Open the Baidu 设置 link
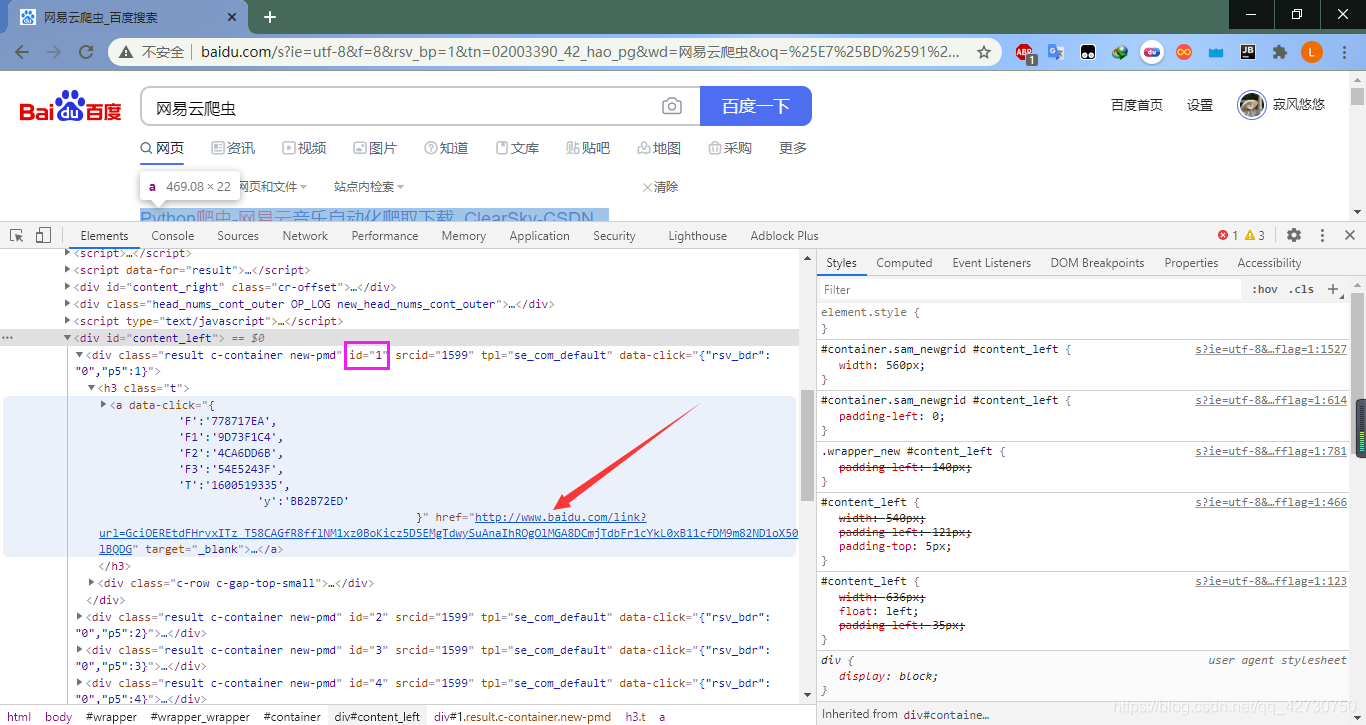Image resolution: width=1366 pixels, height=725 pixels. tap(1200, 105)
